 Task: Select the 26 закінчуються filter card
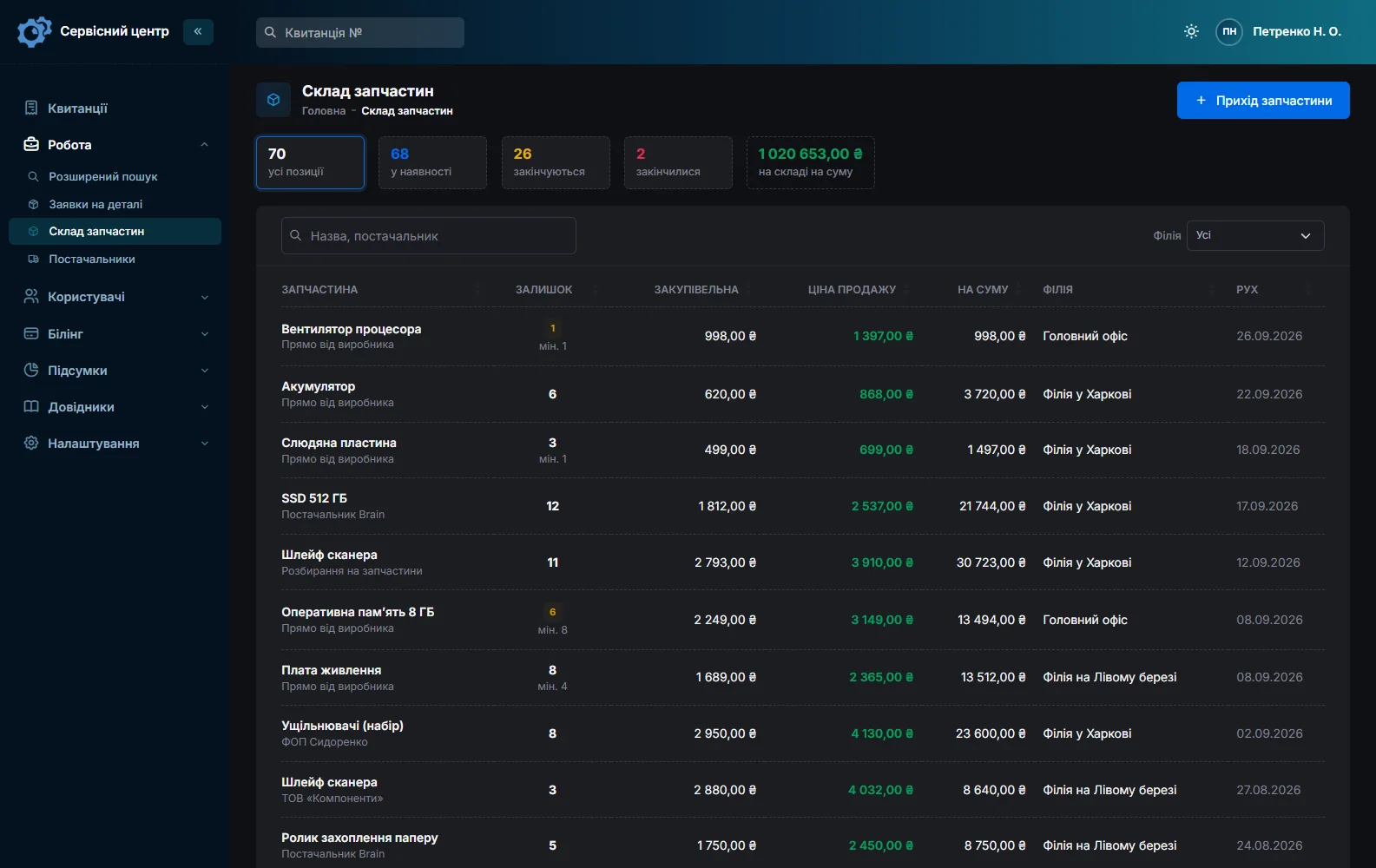click(556, 162)
